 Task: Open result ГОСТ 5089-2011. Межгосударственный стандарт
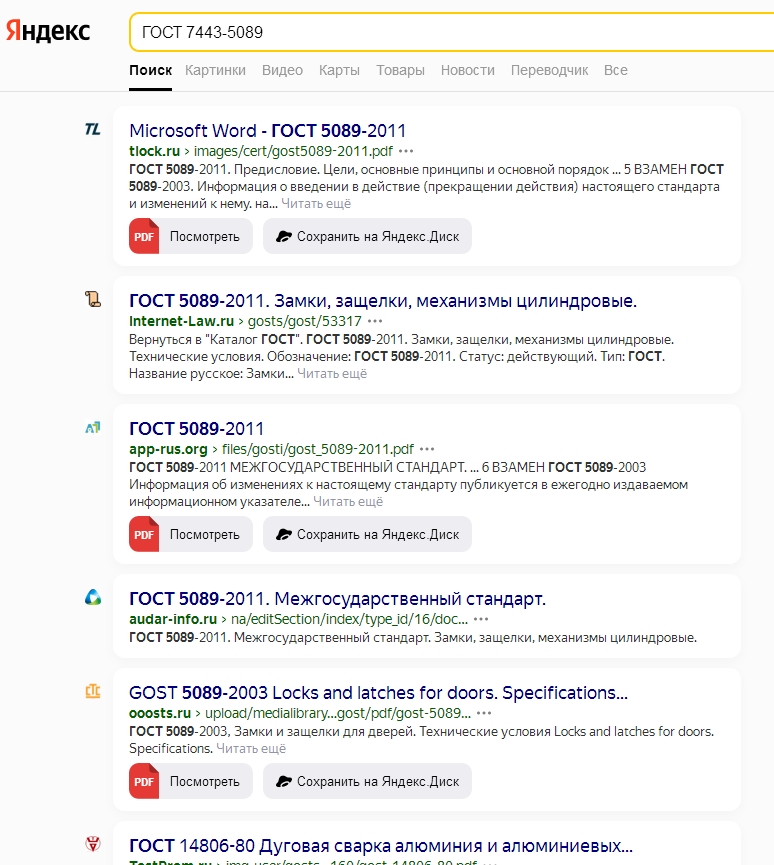(x=338, y=599)
